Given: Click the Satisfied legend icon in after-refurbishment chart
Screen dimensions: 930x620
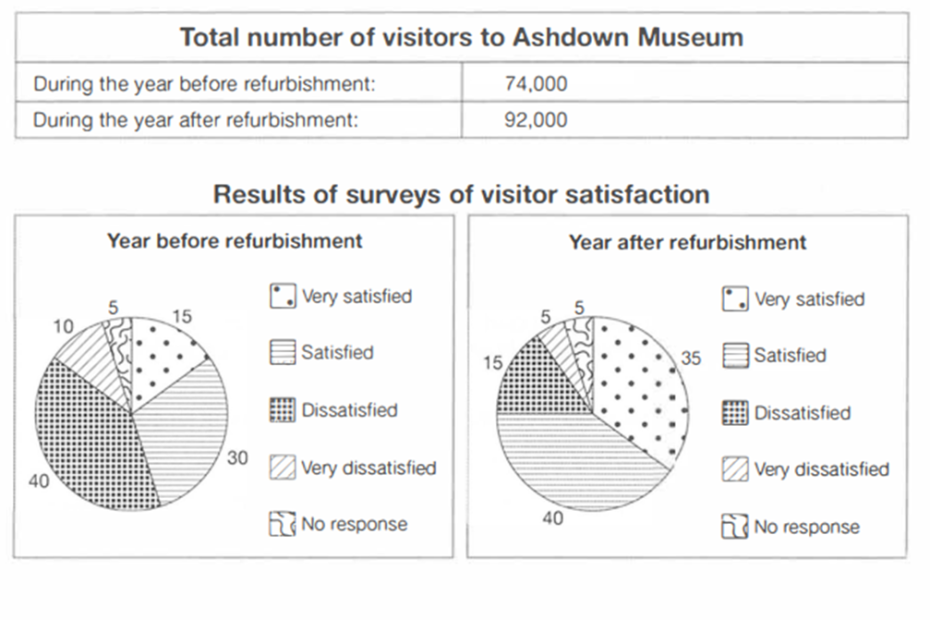Looking at the screenshot, I should [735, 356].
